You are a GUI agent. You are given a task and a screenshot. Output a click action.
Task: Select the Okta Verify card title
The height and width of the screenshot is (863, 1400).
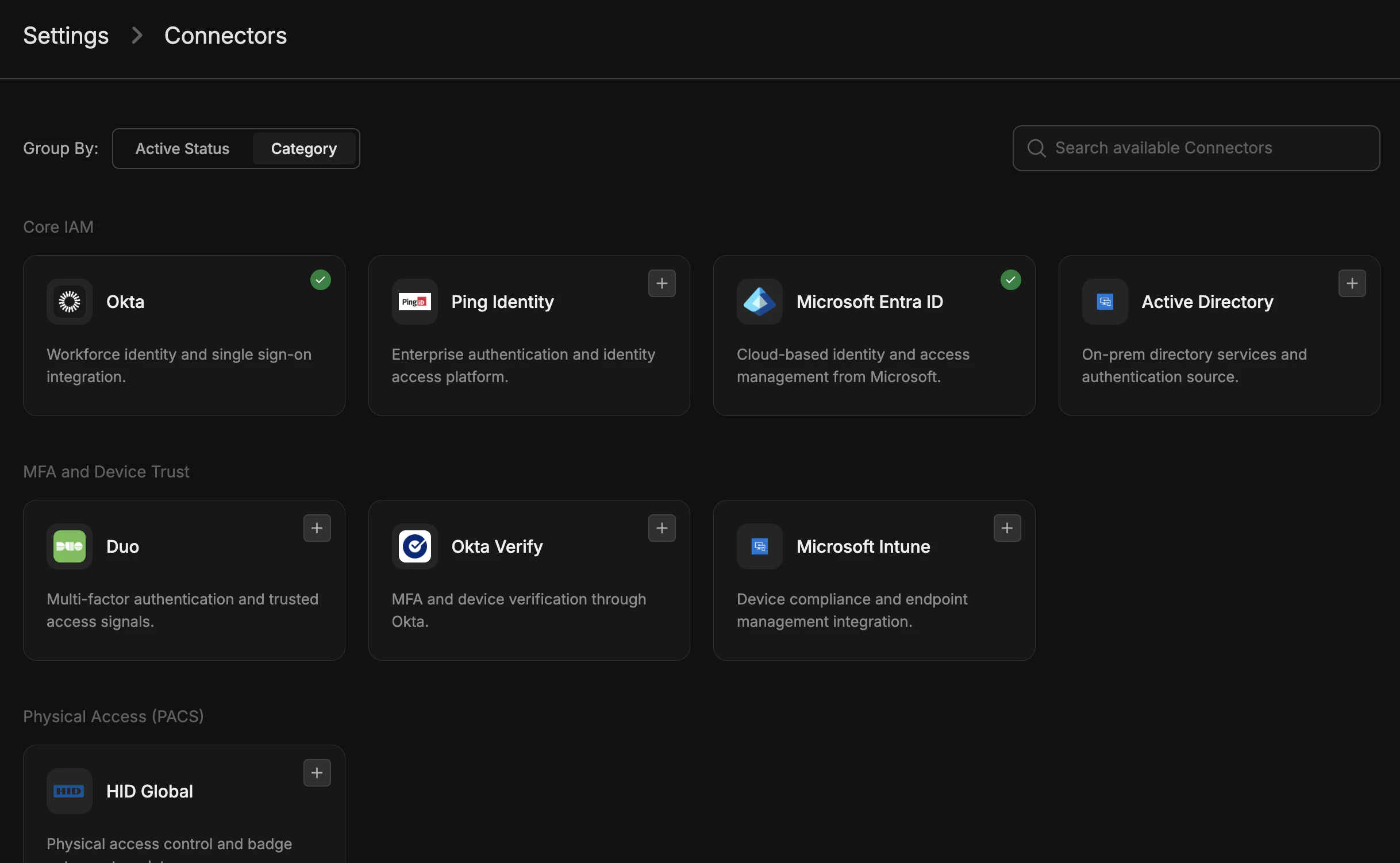tap(497, 547)
